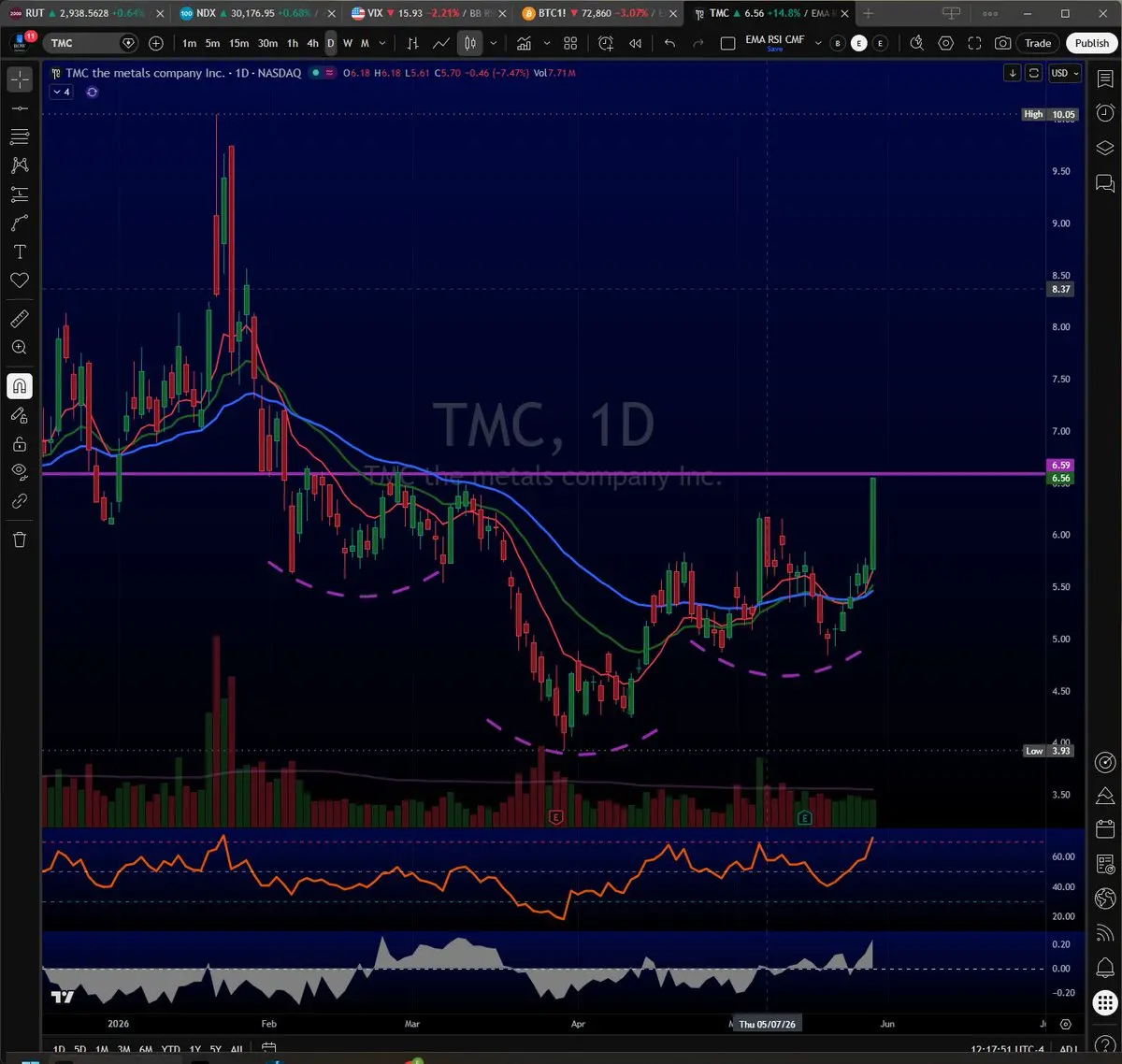Activate the zoom in tool
The image size is (1122, 1064).
(x=20, y=347)
